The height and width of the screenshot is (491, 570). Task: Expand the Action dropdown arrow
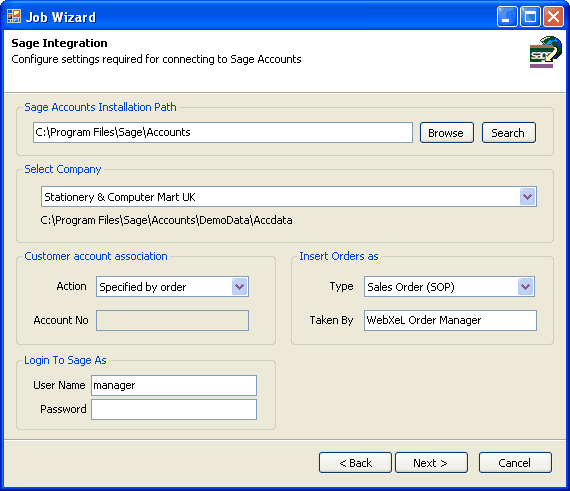point(240,287)
